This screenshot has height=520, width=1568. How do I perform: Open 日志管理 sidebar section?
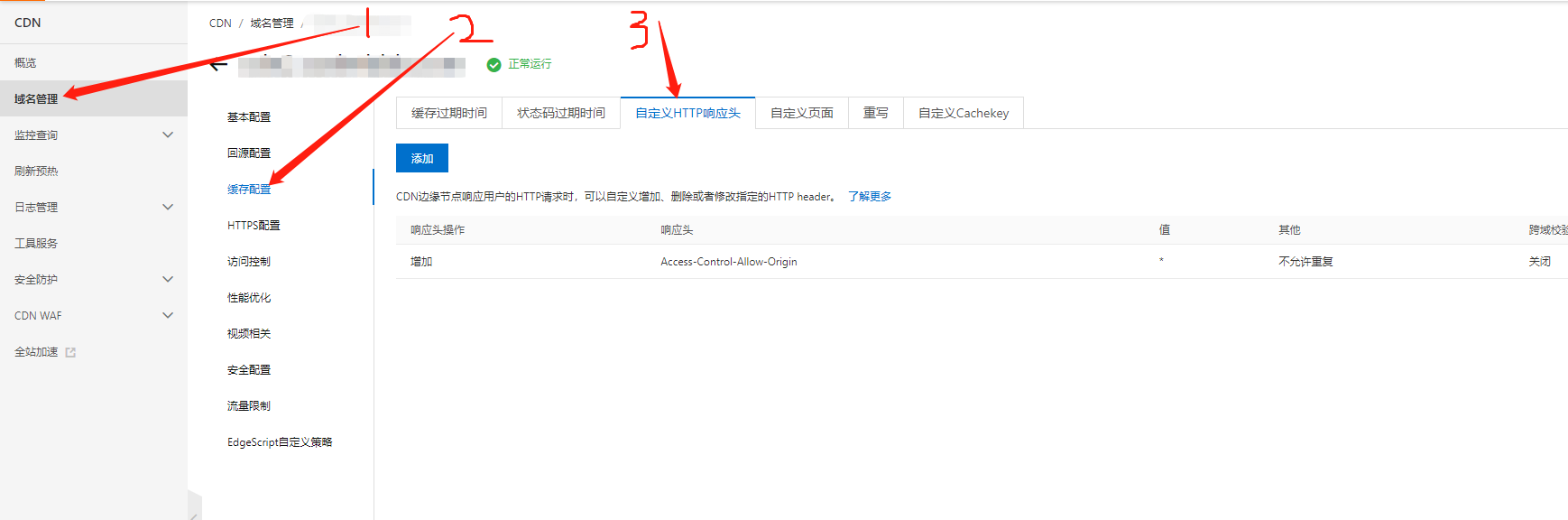coord(36,207)
